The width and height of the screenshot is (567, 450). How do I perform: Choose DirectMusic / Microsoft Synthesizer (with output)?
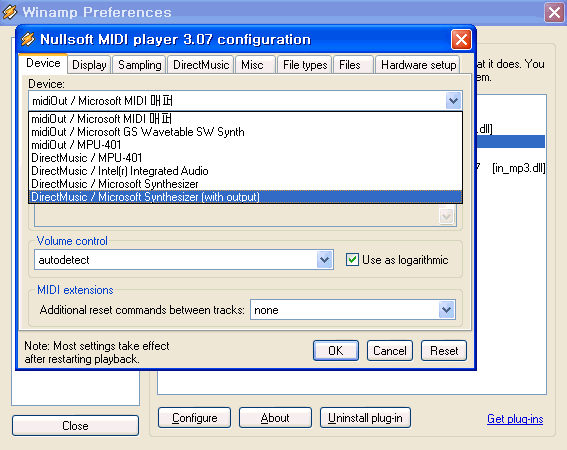pos(245,197)
